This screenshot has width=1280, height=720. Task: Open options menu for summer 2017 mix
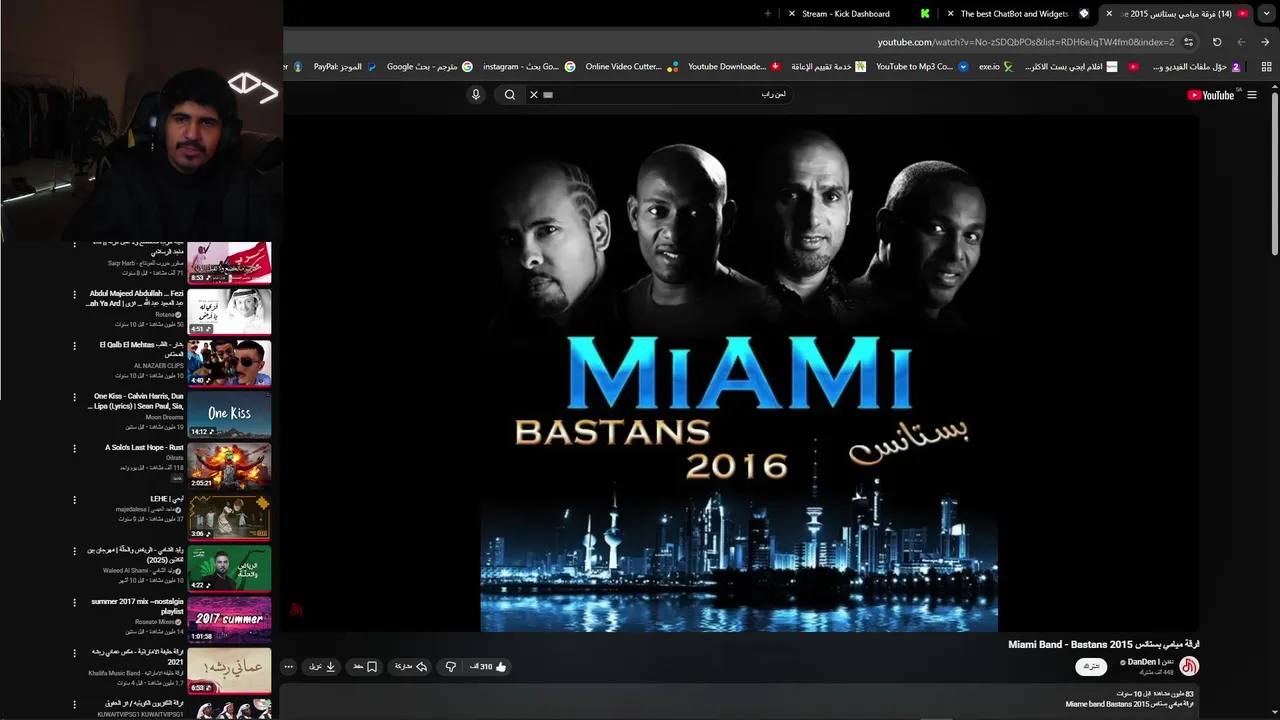(74, 603)
